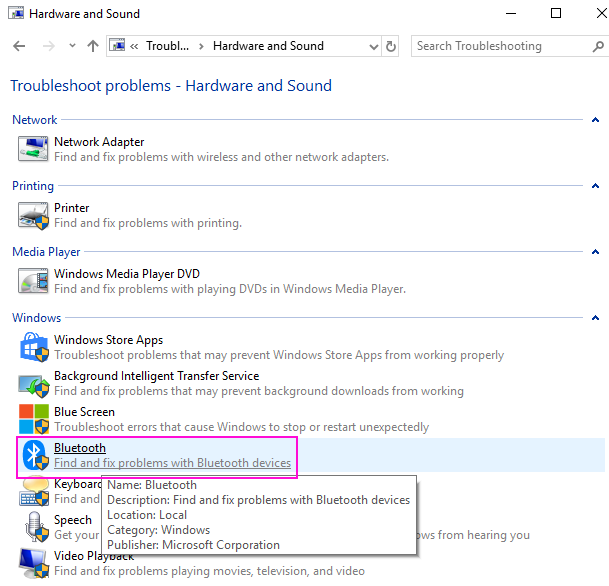609x586 pixels.
Task: Collapse the Printing section
Action: click(595, 186)
